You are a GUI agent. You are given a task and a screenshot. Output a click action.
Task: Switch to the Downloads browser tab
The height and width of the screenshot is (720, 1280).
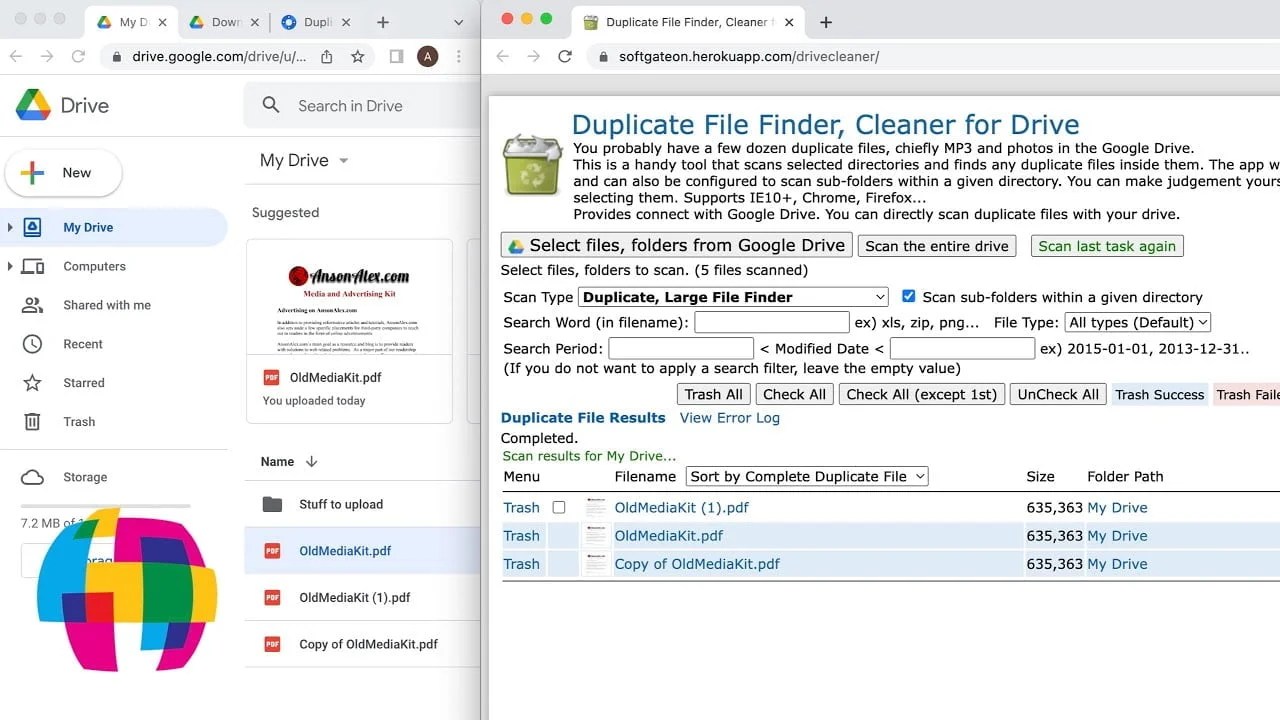pyautogui.click(x=220, y=20)
